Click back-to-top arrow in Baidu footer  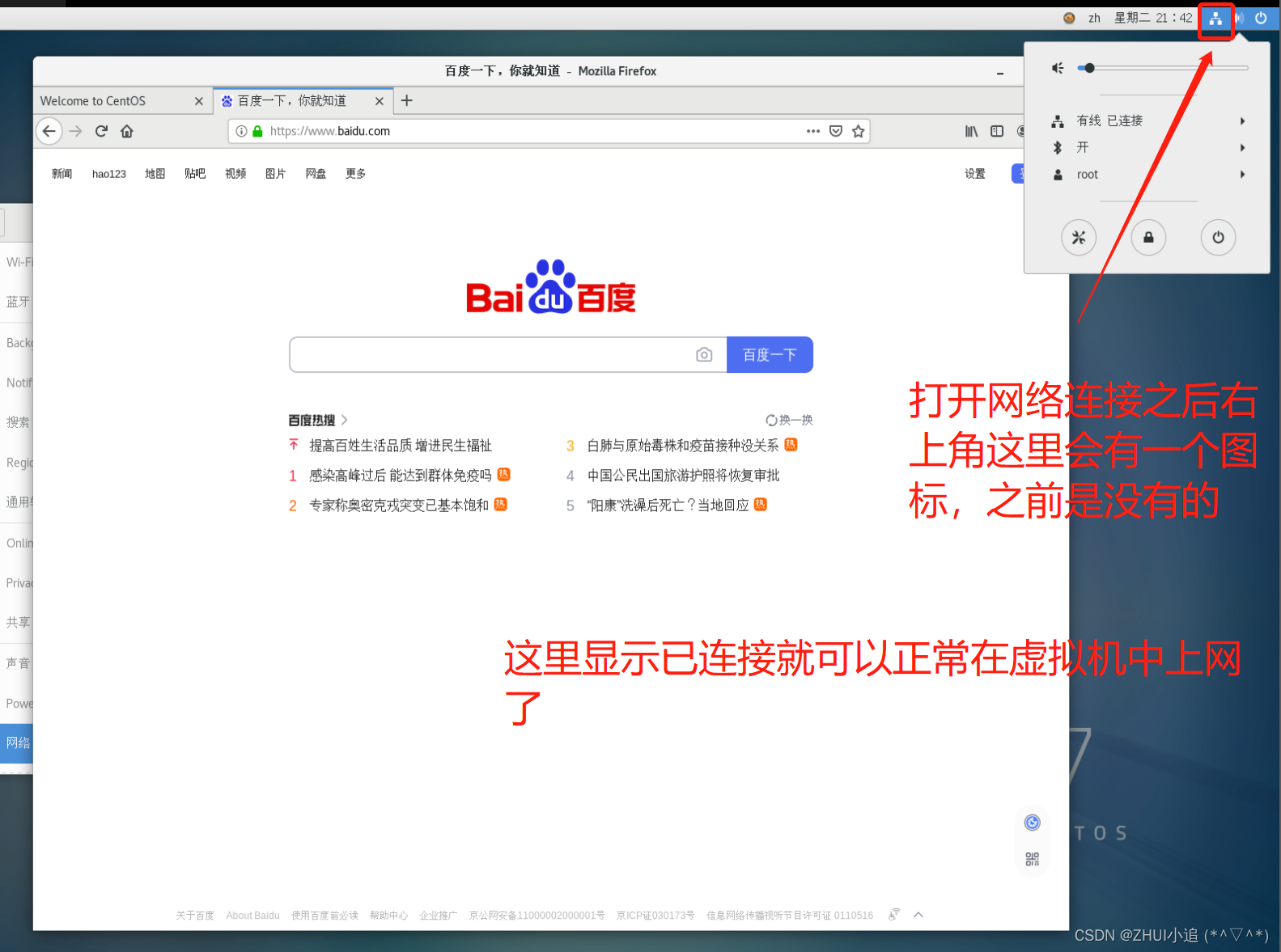click(918, 915)
